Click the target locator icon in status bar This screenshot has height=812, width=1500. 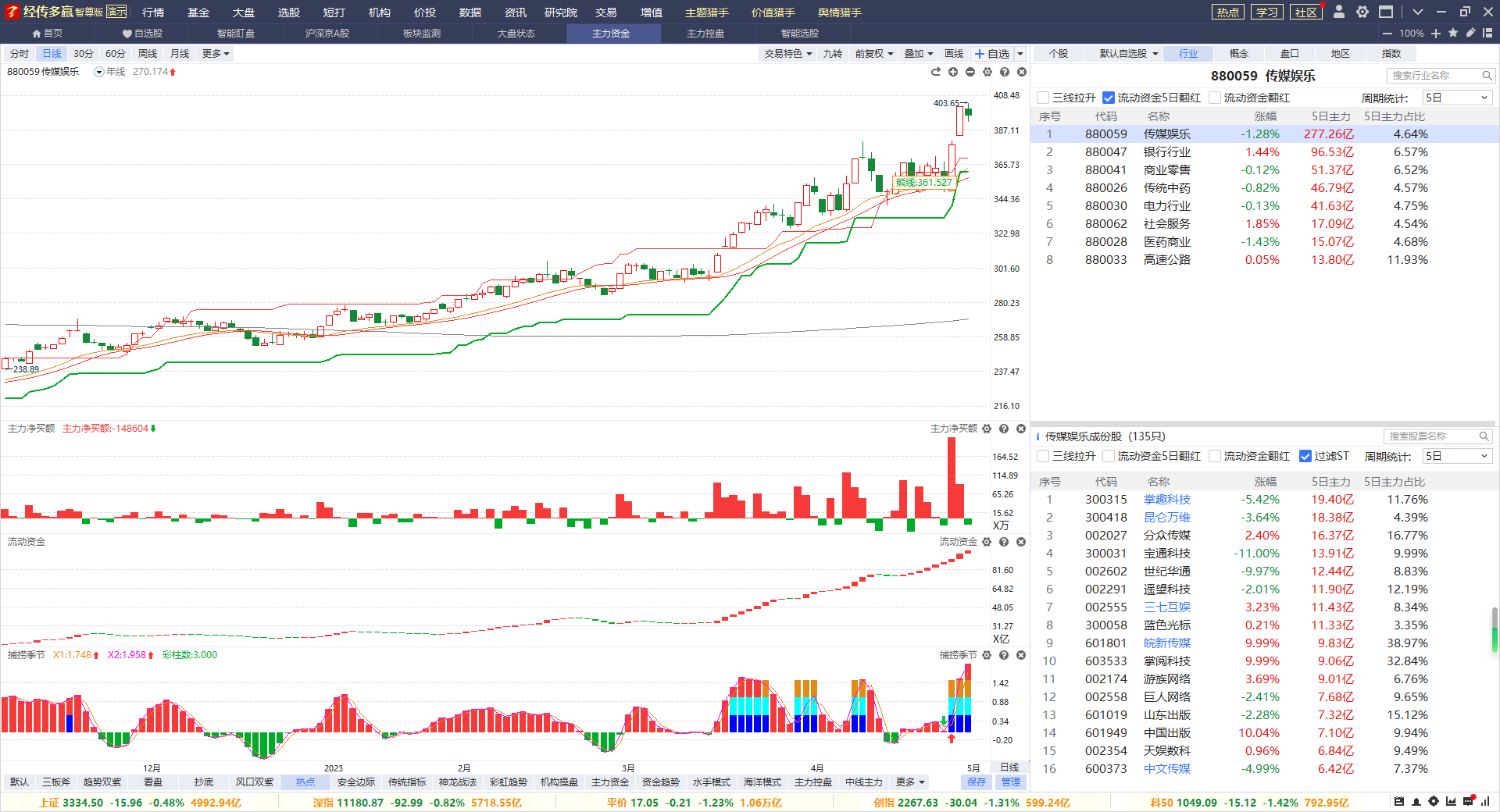(x=1434, y=801)
